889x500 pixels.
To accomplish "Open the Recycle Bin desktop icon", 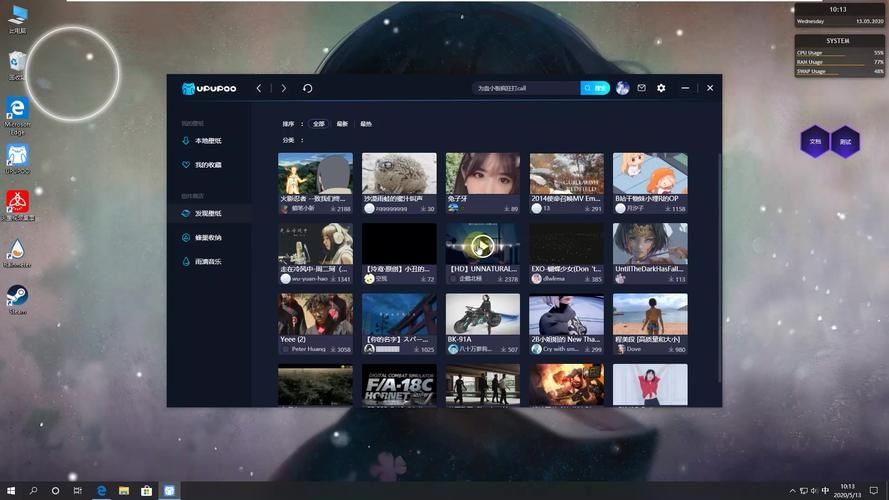I will coord(17,65).
